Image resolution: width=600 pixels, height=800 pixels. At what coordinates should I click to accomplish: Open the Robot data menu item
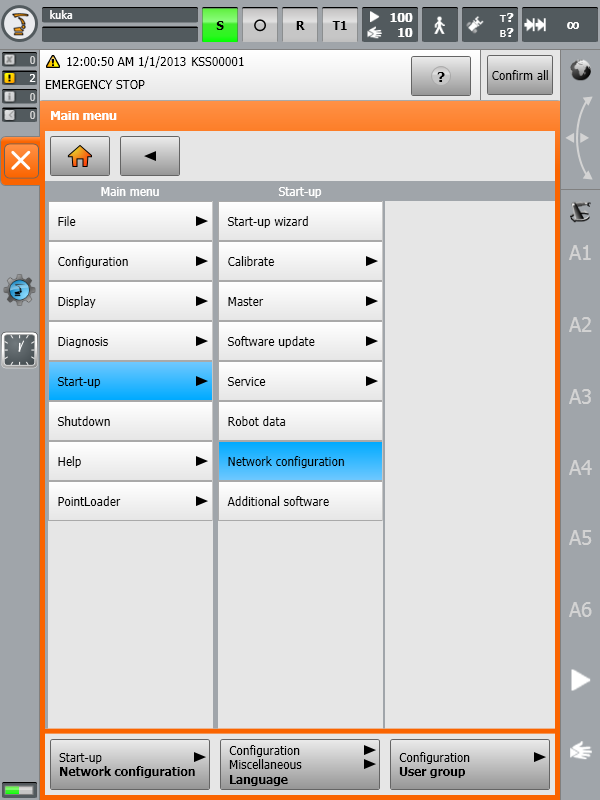tap(300, 422)
